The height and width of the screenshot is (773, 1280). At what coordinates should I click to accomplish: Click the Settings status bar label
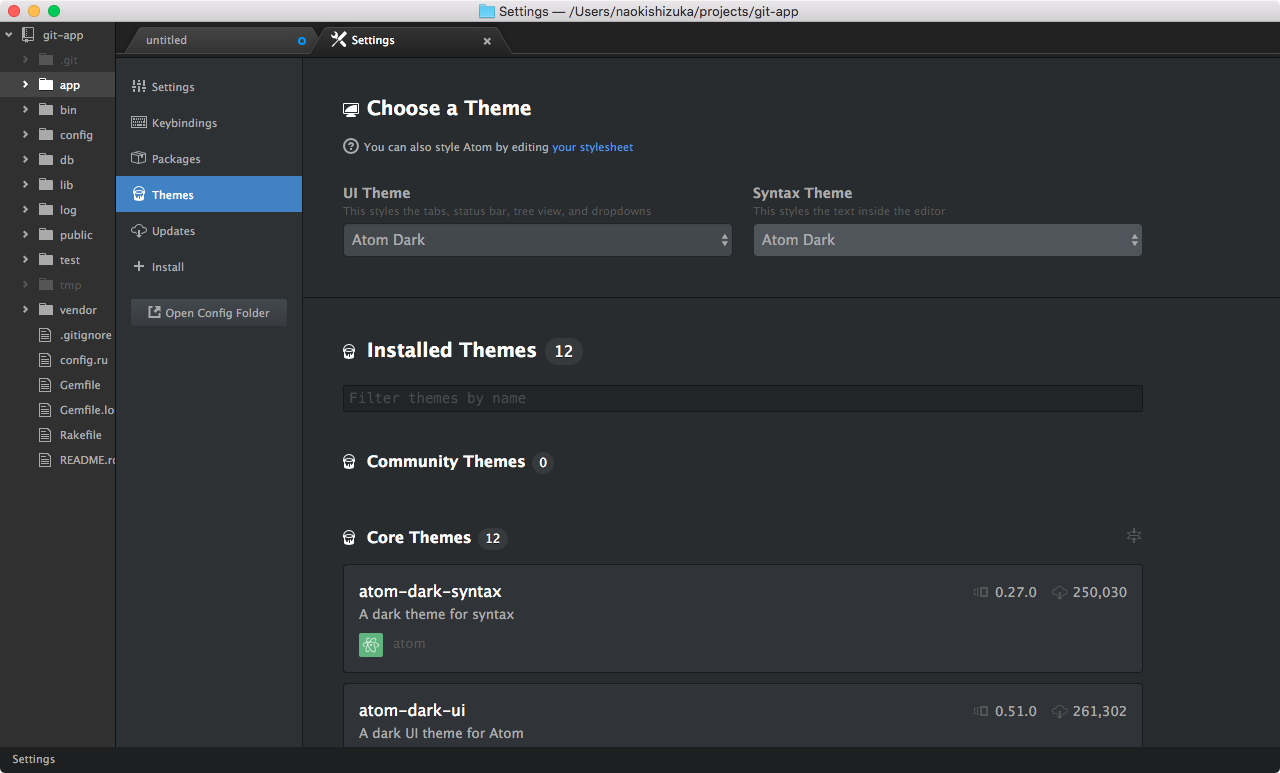pos(33,759)
